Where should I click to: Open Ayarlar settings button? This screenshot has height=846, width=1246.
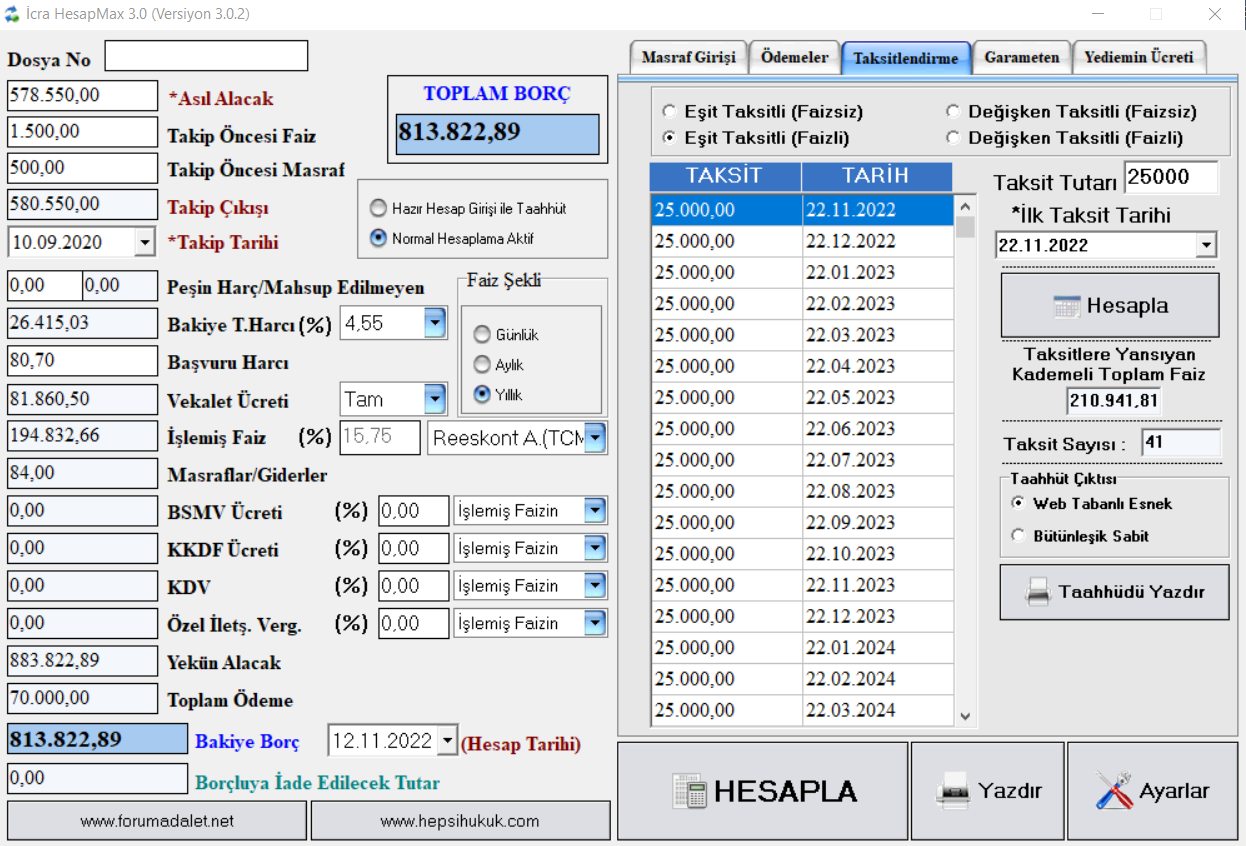coord(1153,791)
